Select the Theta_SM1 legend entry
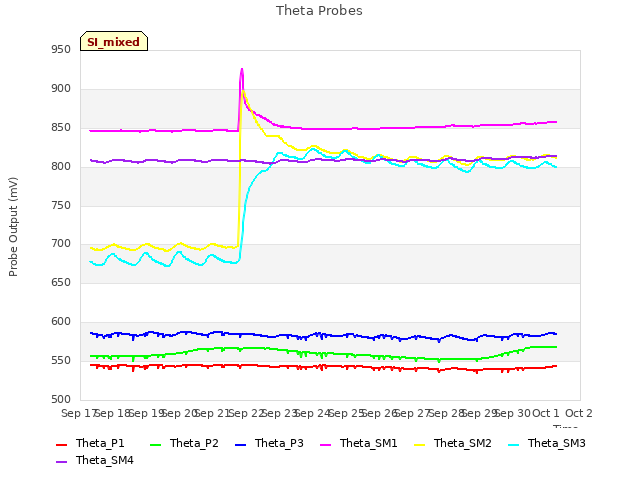Image resolution: width=640 pixels, height=480 pixels. pyautogui.click(x=359, y=443)
